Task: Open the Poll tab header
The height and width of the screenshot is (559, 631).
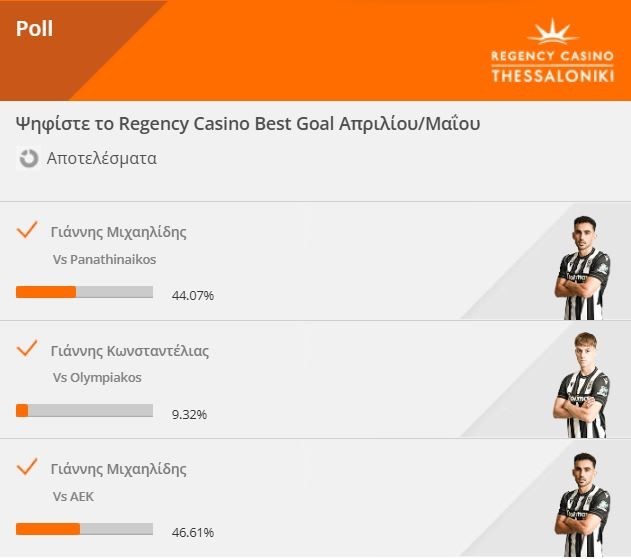Action: pos(35,28)
